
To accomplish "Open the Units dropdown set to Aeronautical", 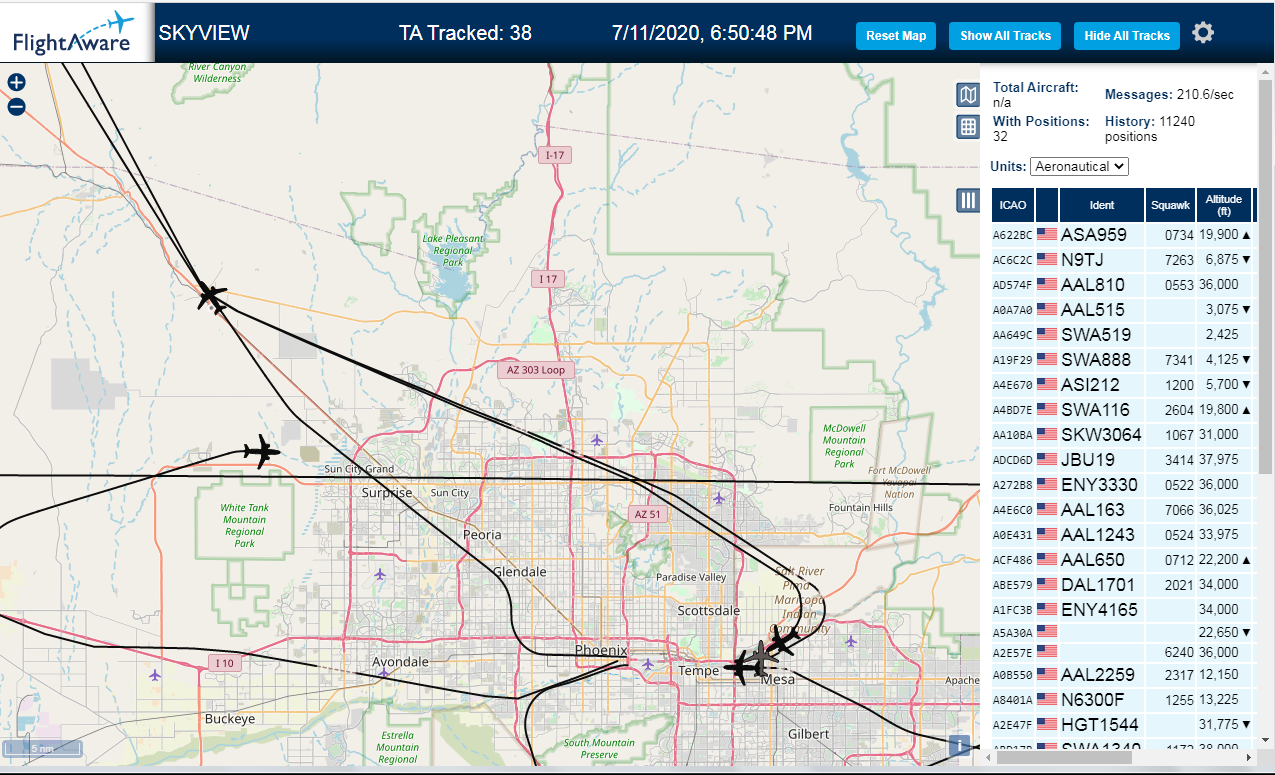I will 1080,166.
